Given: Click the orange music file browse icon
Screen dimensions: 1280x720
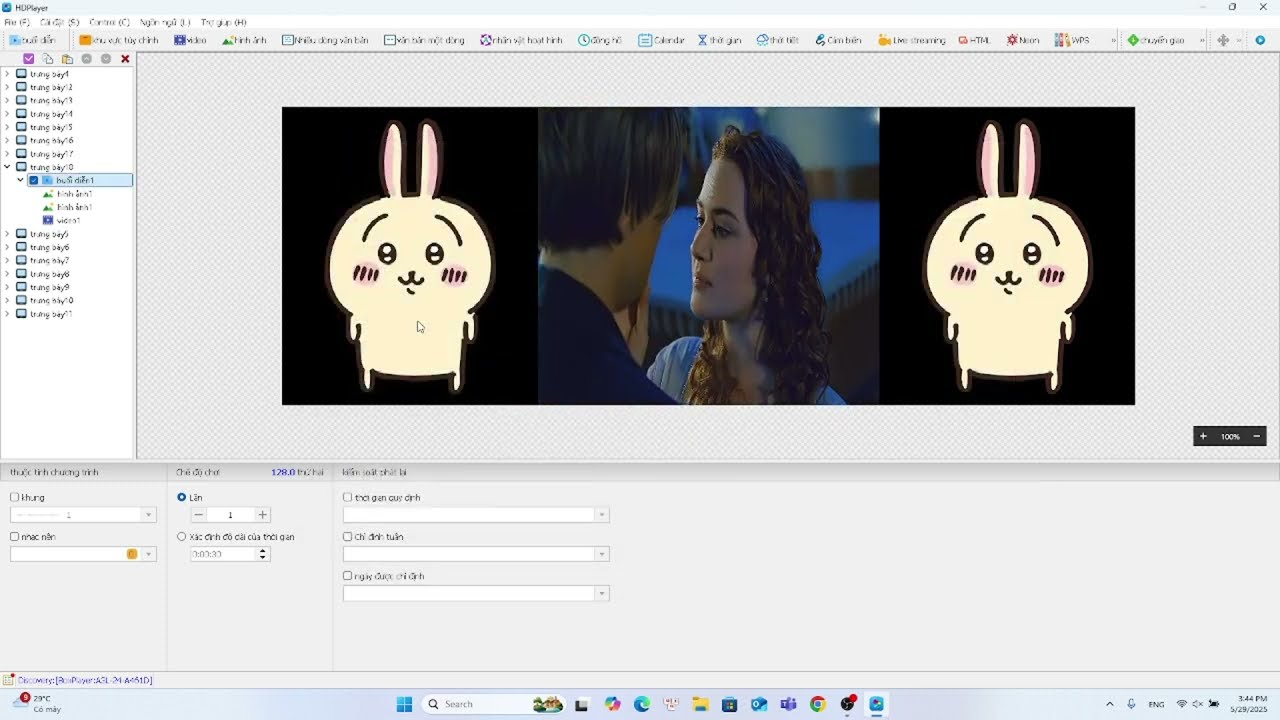Looking at the screenshot, I should [x=132, y=554].
